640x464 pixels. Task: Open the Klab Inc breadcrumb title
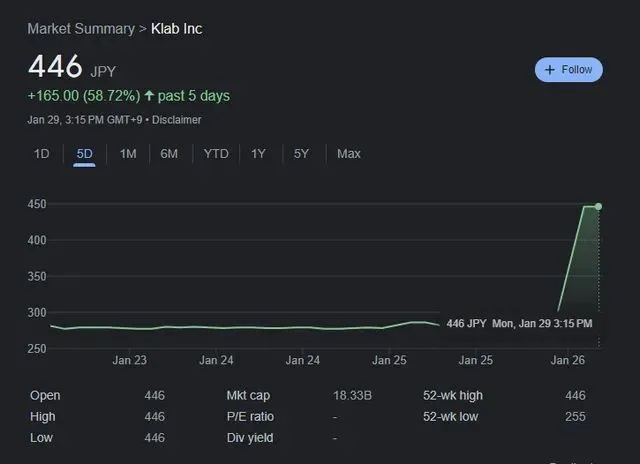176,28
